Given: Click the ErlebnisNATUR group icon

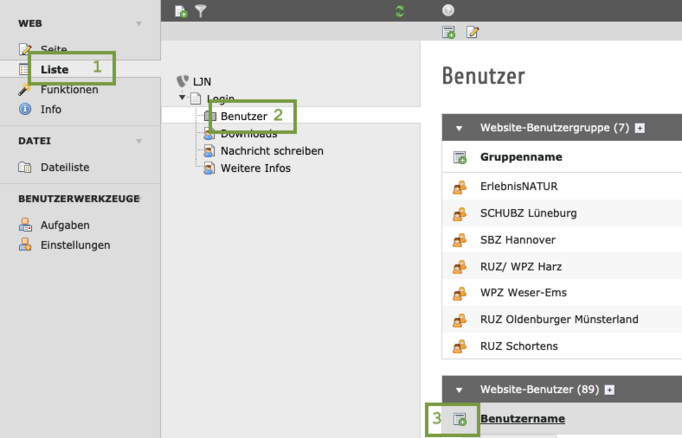Looking at the screenshot, I should pyautogui.click(x=460, y=187).
